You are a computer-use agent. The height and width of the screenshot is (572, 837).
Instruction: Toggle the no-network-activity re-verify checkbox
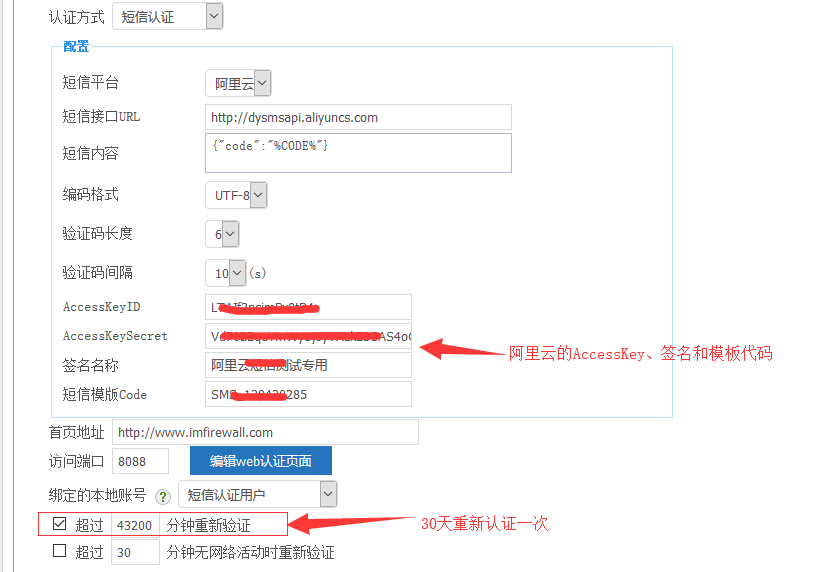pyautogui.click(x=60, y=551)
